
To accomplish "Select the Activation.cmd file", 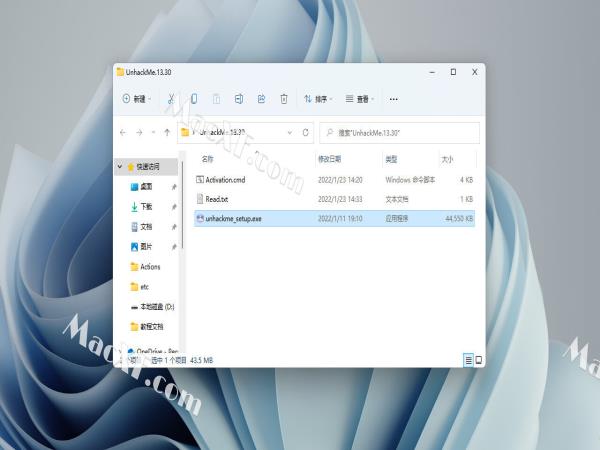I will 334,180.
